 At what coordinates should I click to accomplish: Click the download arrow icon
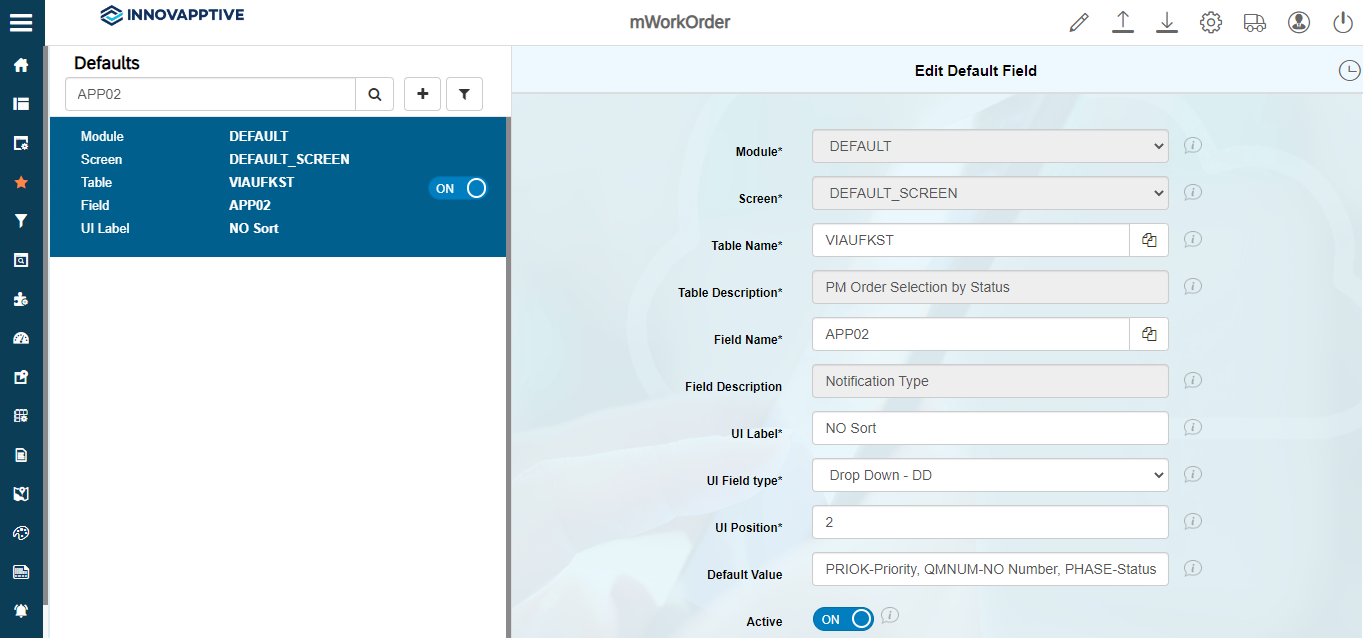point(1167,22)
